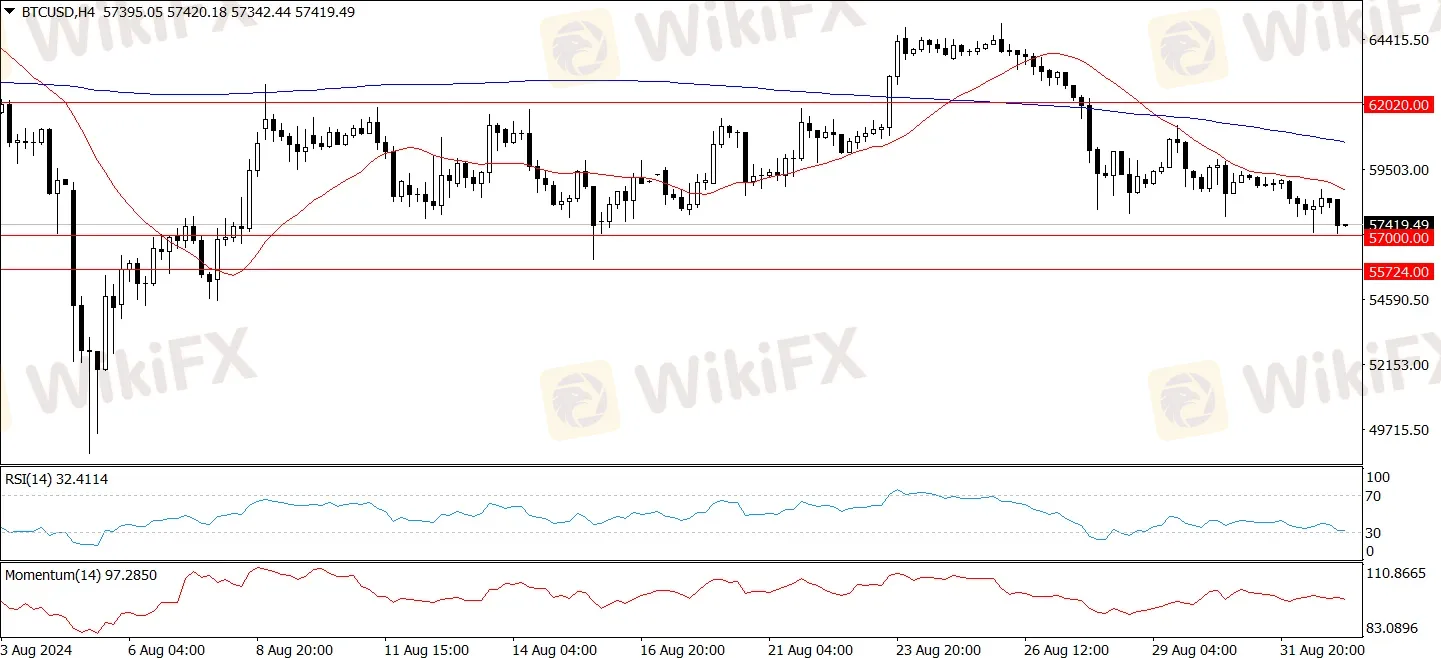Click the RSI 100 scale label
The width and height of the screenshot is (1441, 658).
[1377, 478]
